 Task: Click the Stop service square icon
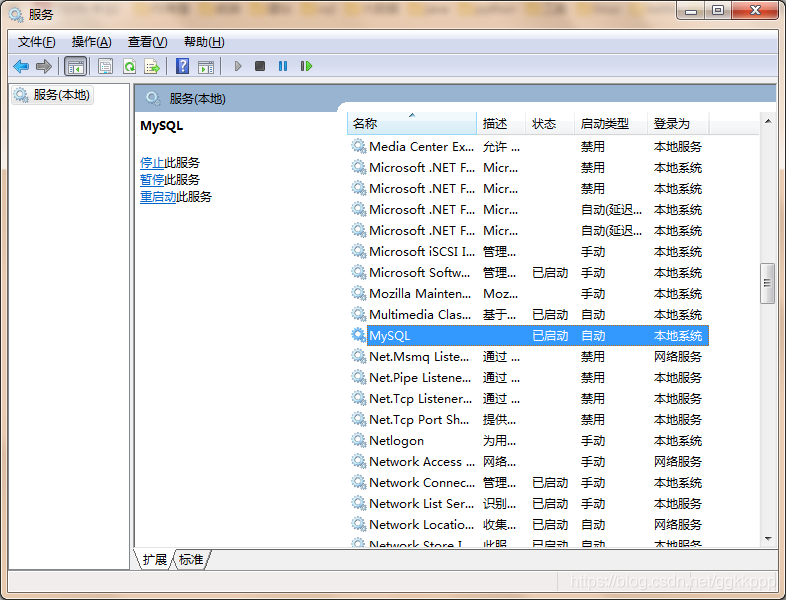pyautogui.click(x=260, y=66)
